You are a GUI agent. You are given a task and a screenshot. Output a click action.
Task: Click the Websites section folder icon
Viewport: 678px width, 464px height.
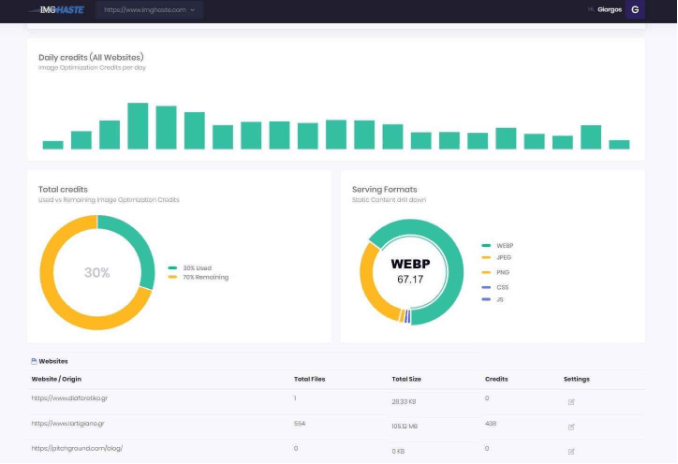click(34, 361)
